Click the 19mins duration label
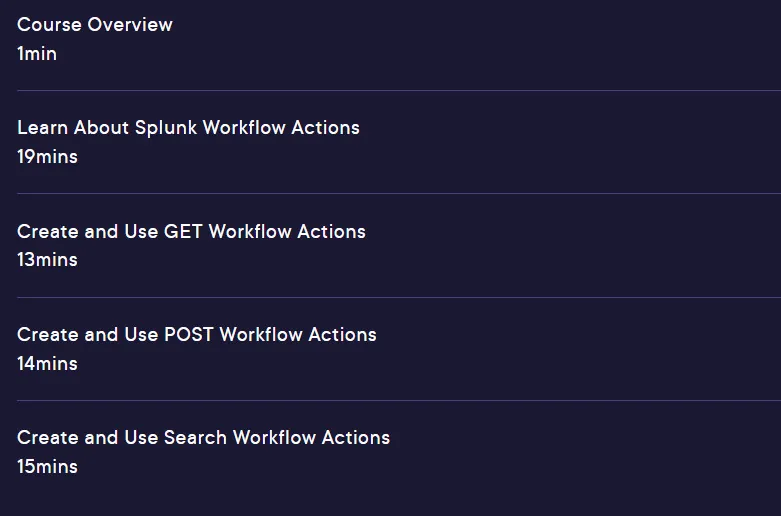 pyautogui.click(x=47, y=157)
